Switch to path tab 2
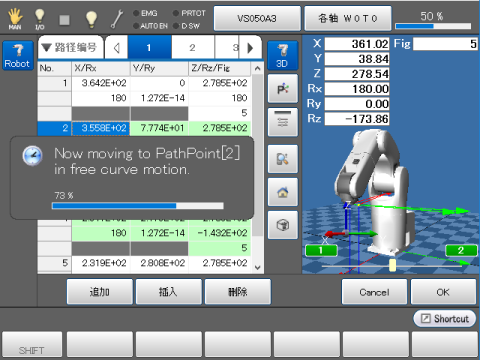Image resolution: width=480 pixels, height=360 pixels. (x=193, y=48)
